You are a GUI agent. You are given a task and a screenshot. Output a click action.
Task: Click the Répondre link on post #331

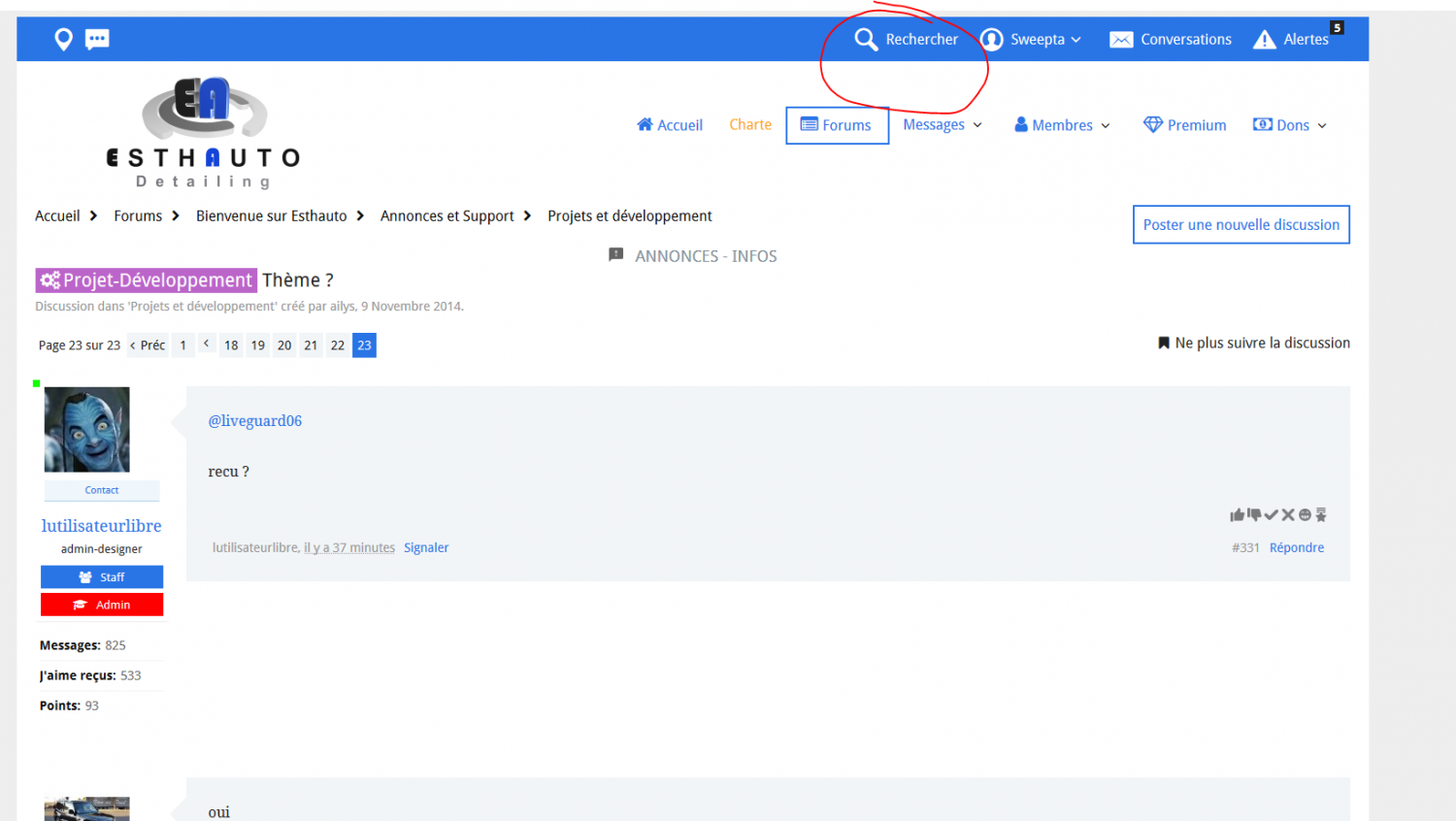click(x=1296, y=547)
